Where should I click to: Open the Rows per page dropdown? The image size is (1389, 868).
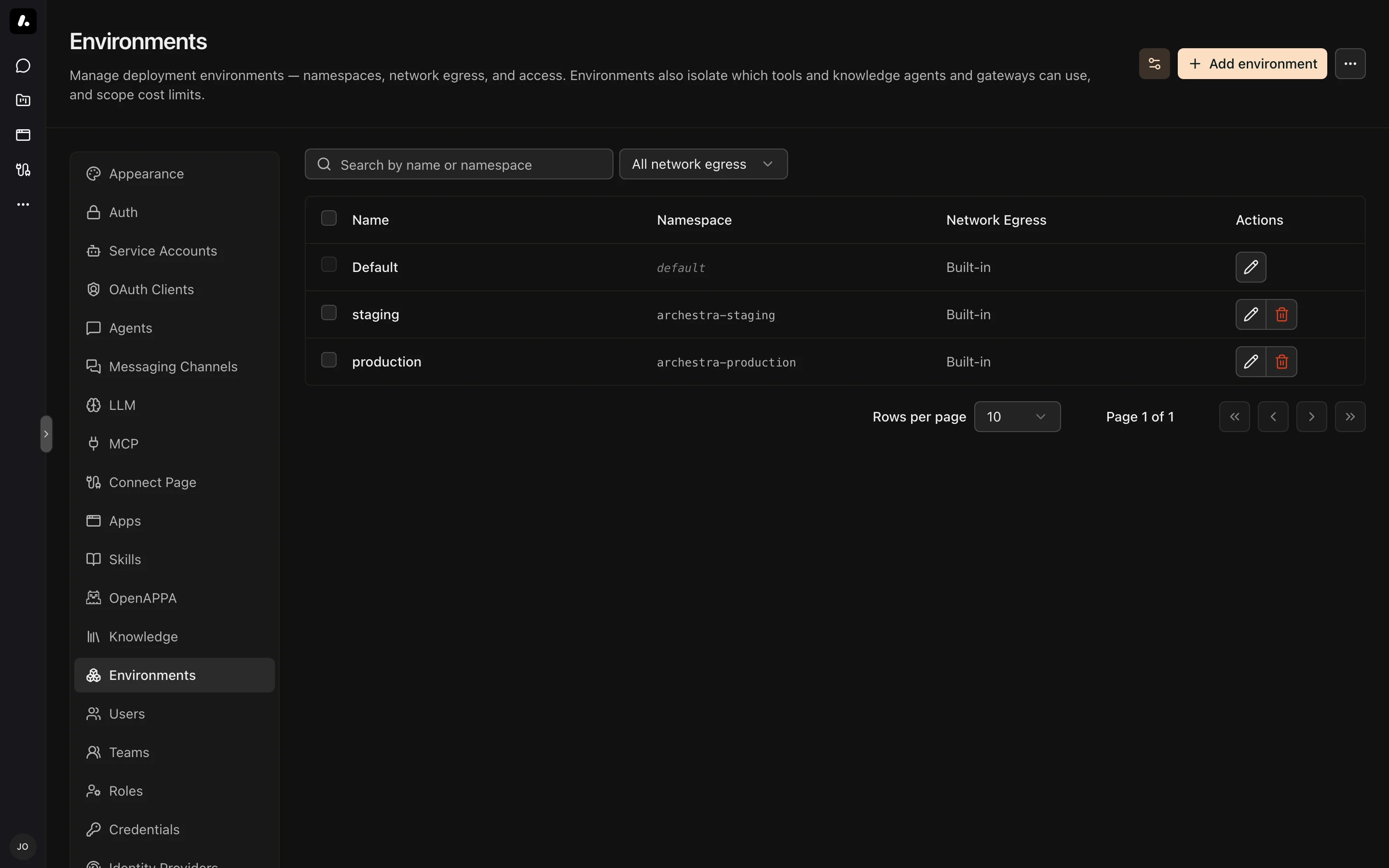coord(1017,417)
